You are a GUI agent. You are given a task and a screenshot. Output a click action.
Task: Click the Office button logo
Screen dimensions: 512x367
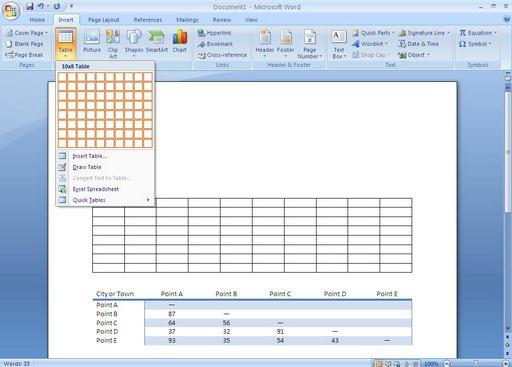(11, 11)
